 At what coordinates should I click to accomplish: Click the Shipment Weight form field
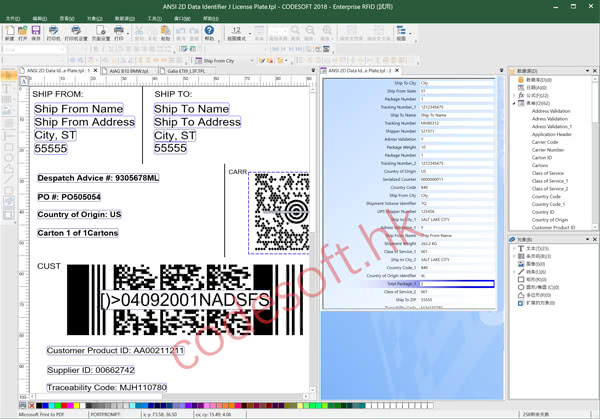457,243
